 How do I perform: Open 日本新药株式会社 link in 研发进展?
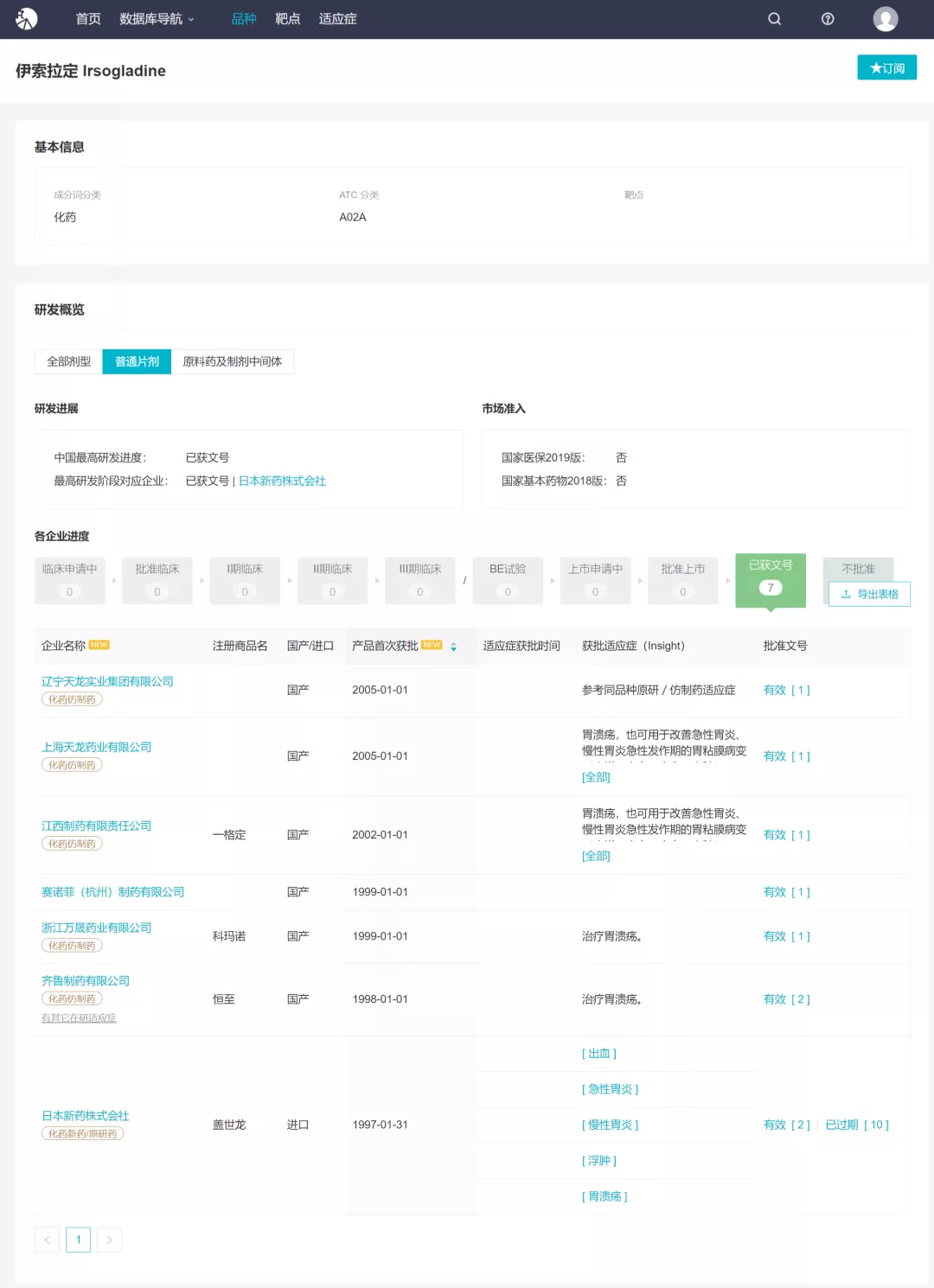coord(282,481)
